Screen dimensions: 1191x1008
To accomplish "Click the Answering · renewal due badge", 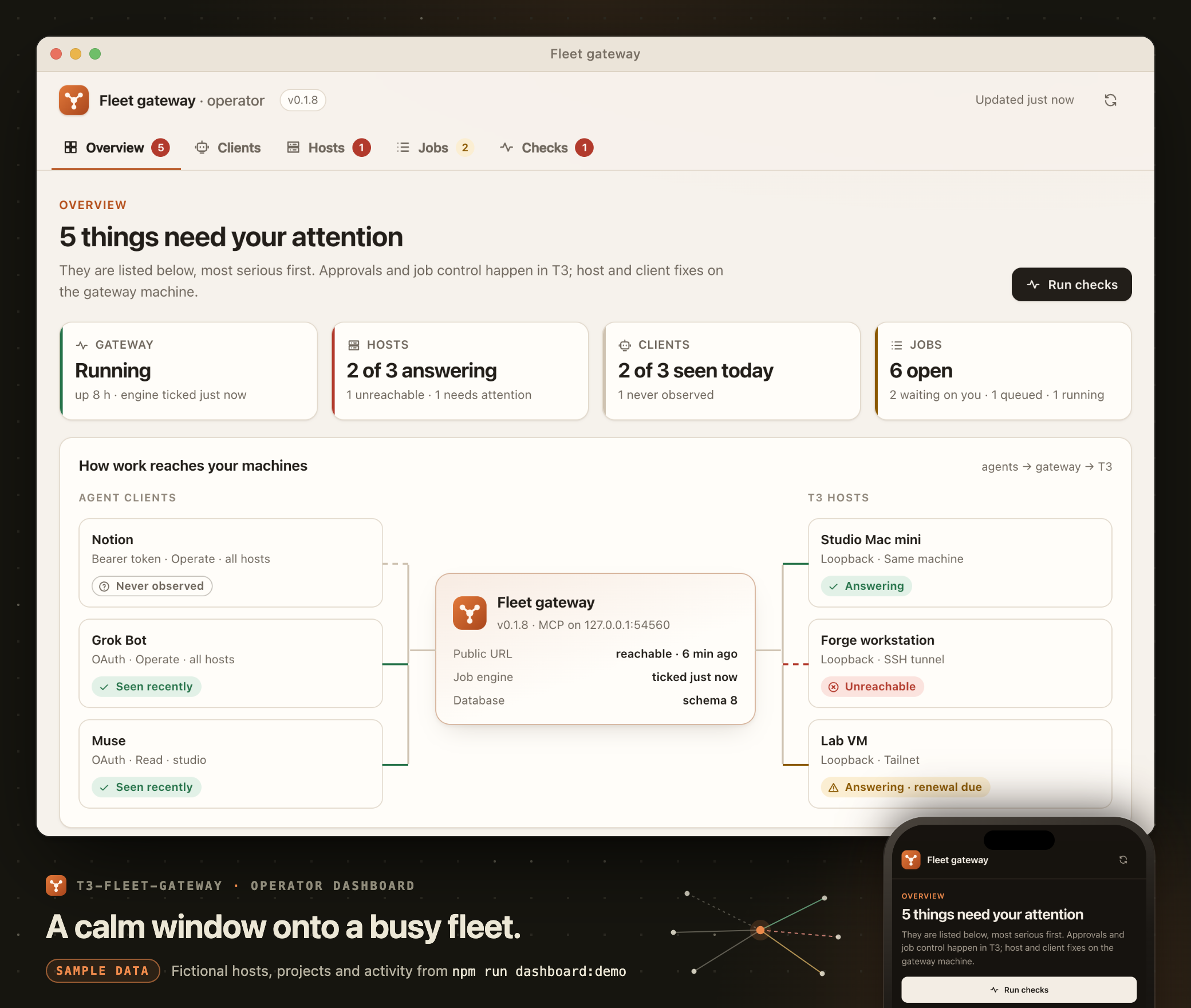I will pyautogui.click(x=905, y=787).
